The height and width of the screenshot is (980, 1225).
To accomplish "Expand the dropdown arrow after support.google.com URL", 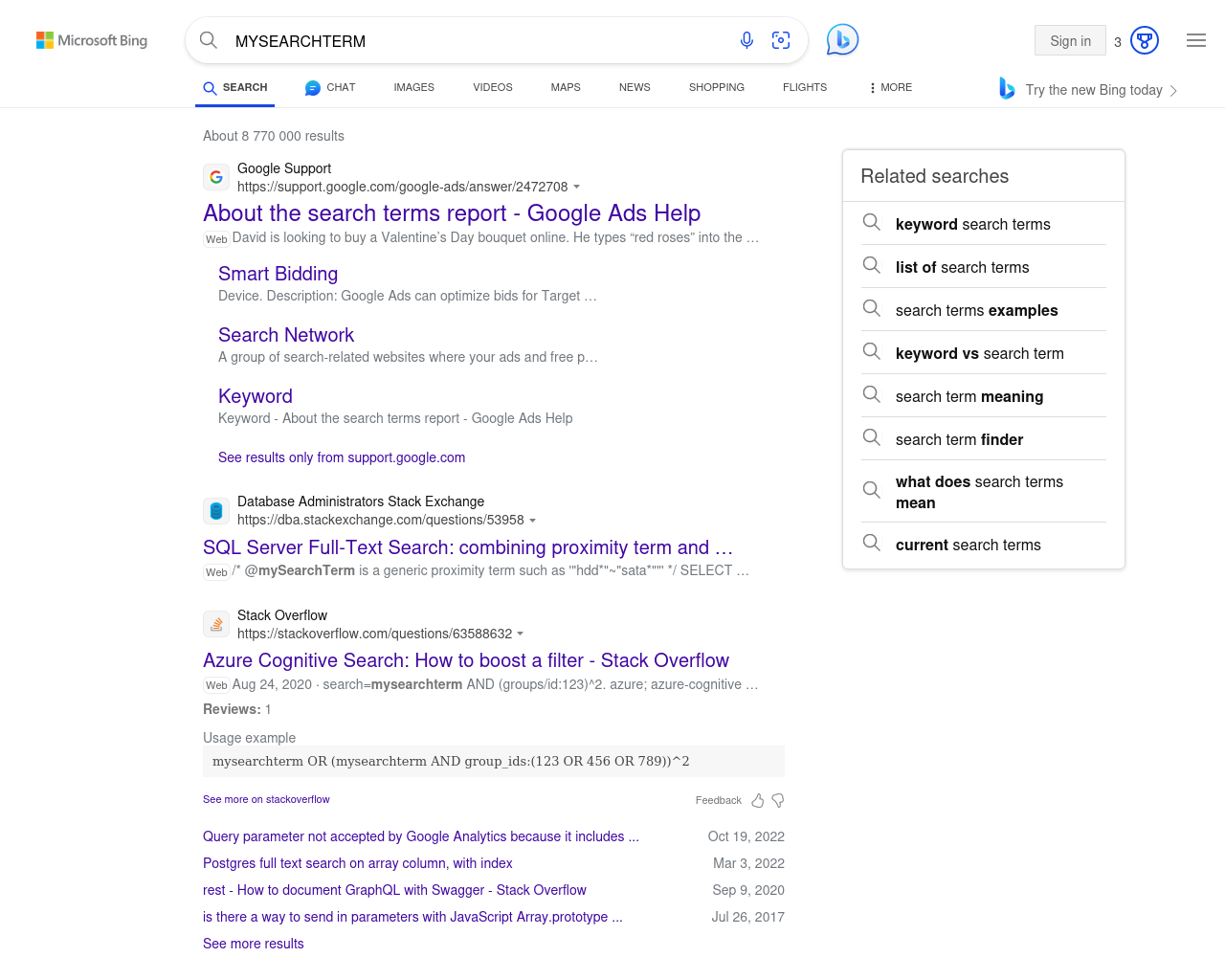I will point(576,187).
